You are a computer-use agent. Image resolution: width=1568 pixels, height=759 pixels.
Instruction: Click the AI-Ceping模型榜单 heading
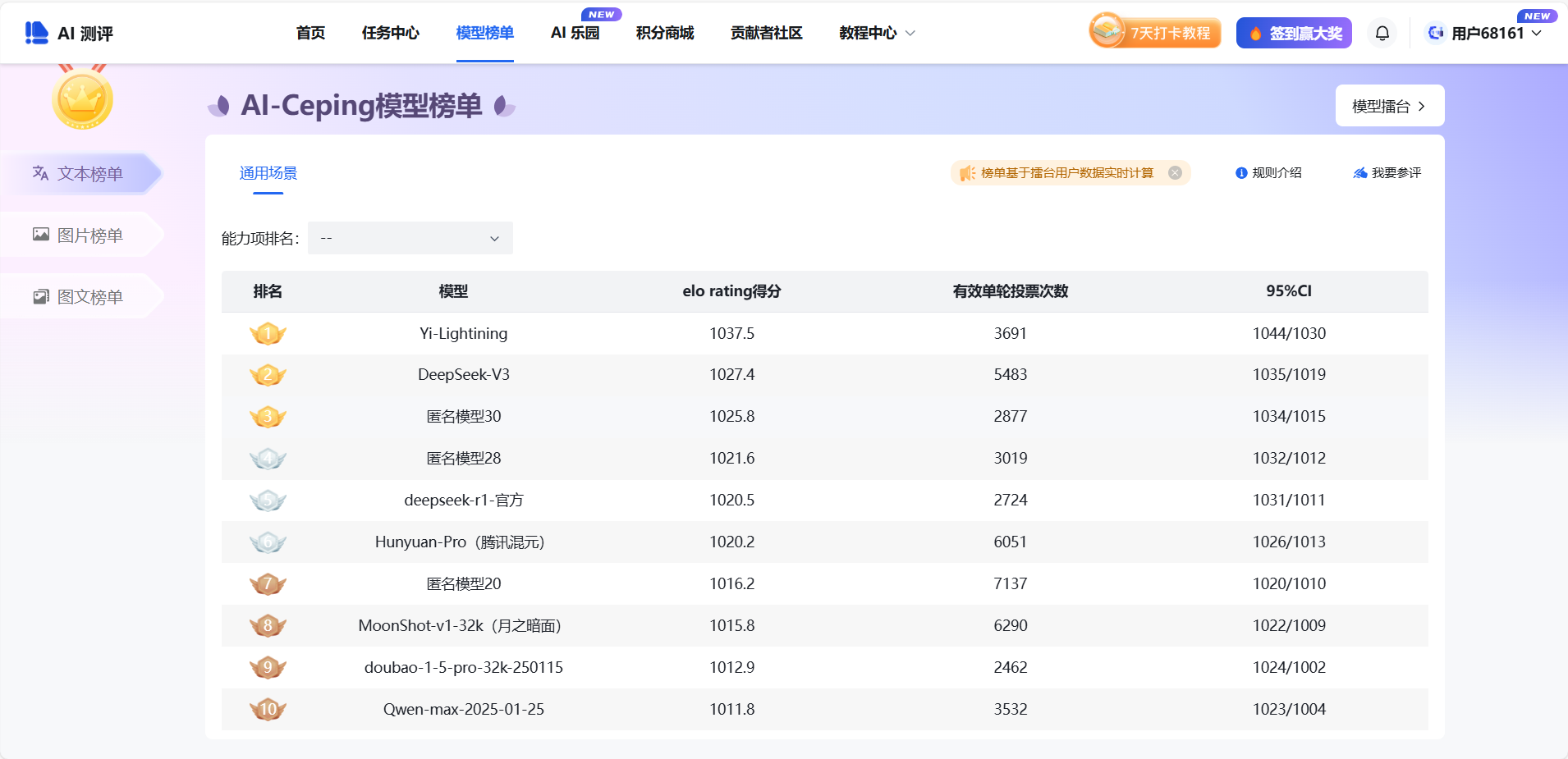point(361,106)
